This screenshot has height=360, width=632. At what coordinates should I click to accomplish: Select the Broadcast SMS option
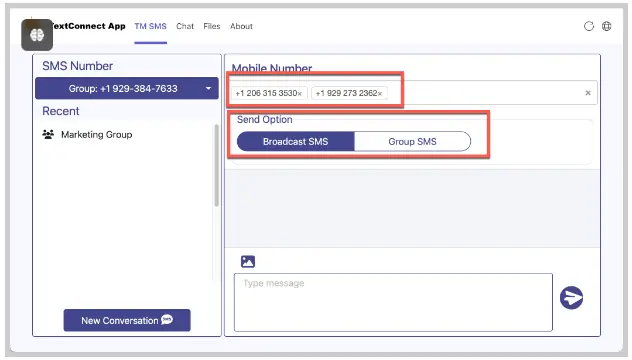coord(295,142)
